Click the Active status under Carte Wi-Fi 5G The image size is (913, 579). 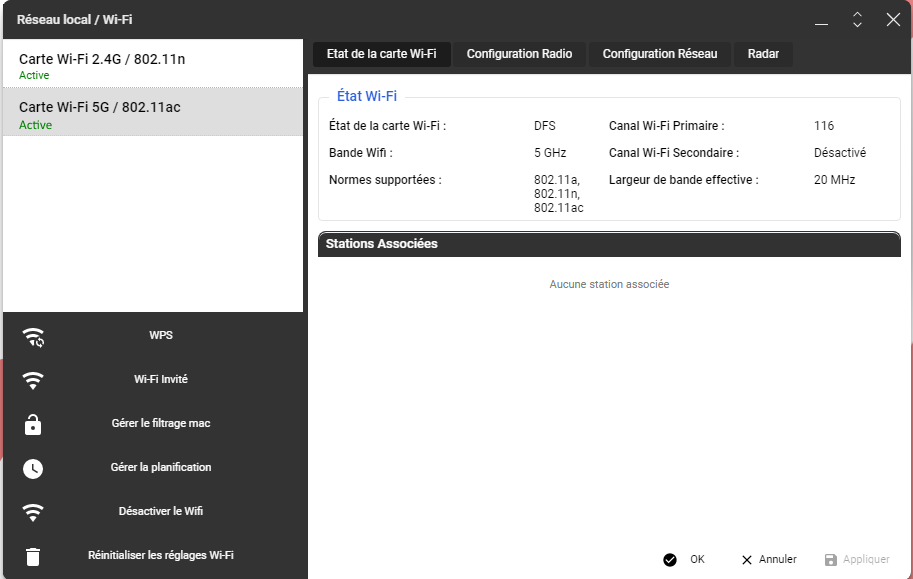click(35, 125)
